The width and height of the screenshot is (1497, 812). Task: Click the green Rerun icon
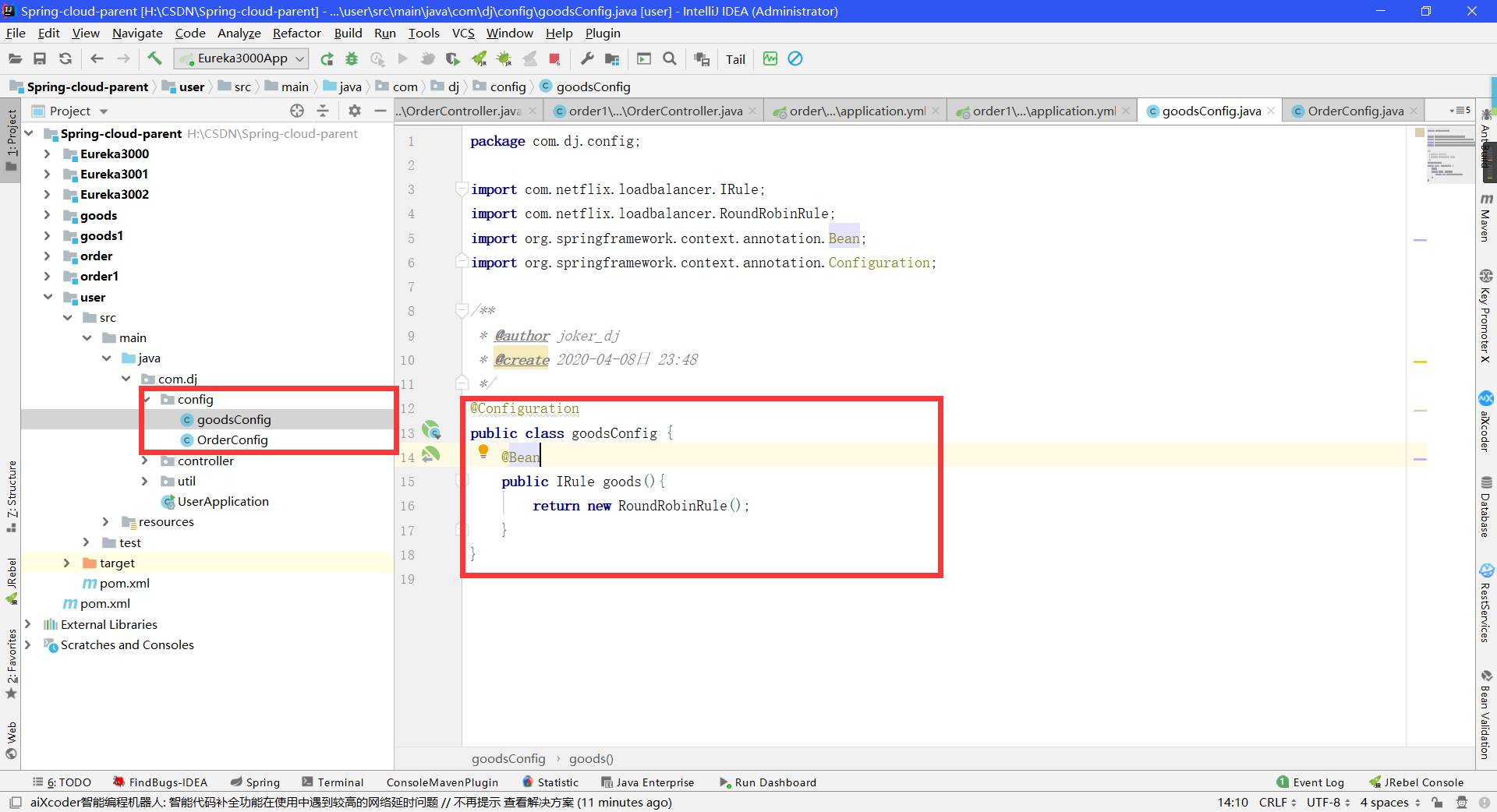(x=327, y=58)
